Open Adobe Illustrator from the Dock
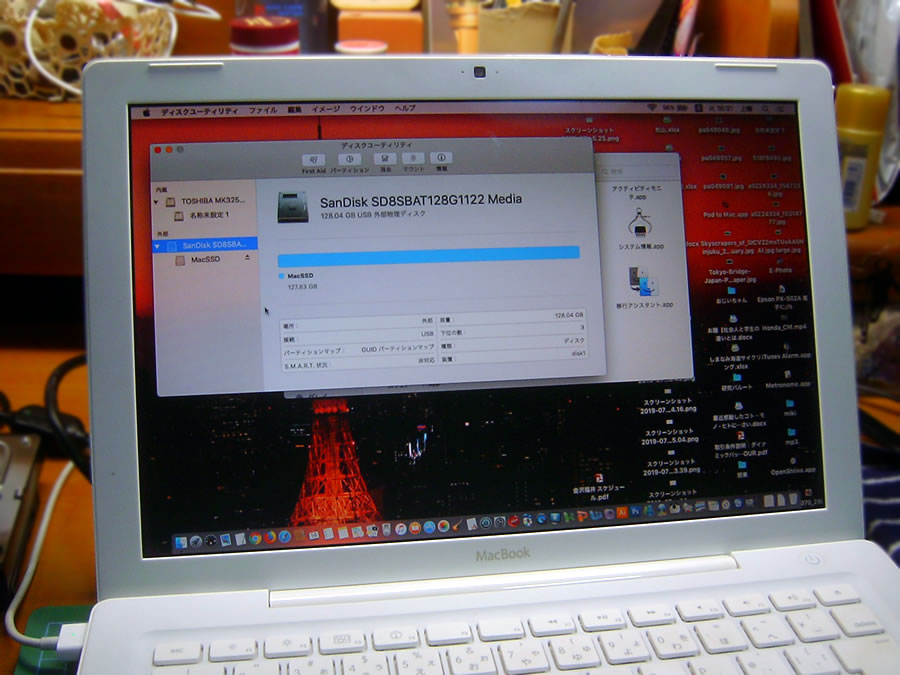 click(x=622, y=513)
